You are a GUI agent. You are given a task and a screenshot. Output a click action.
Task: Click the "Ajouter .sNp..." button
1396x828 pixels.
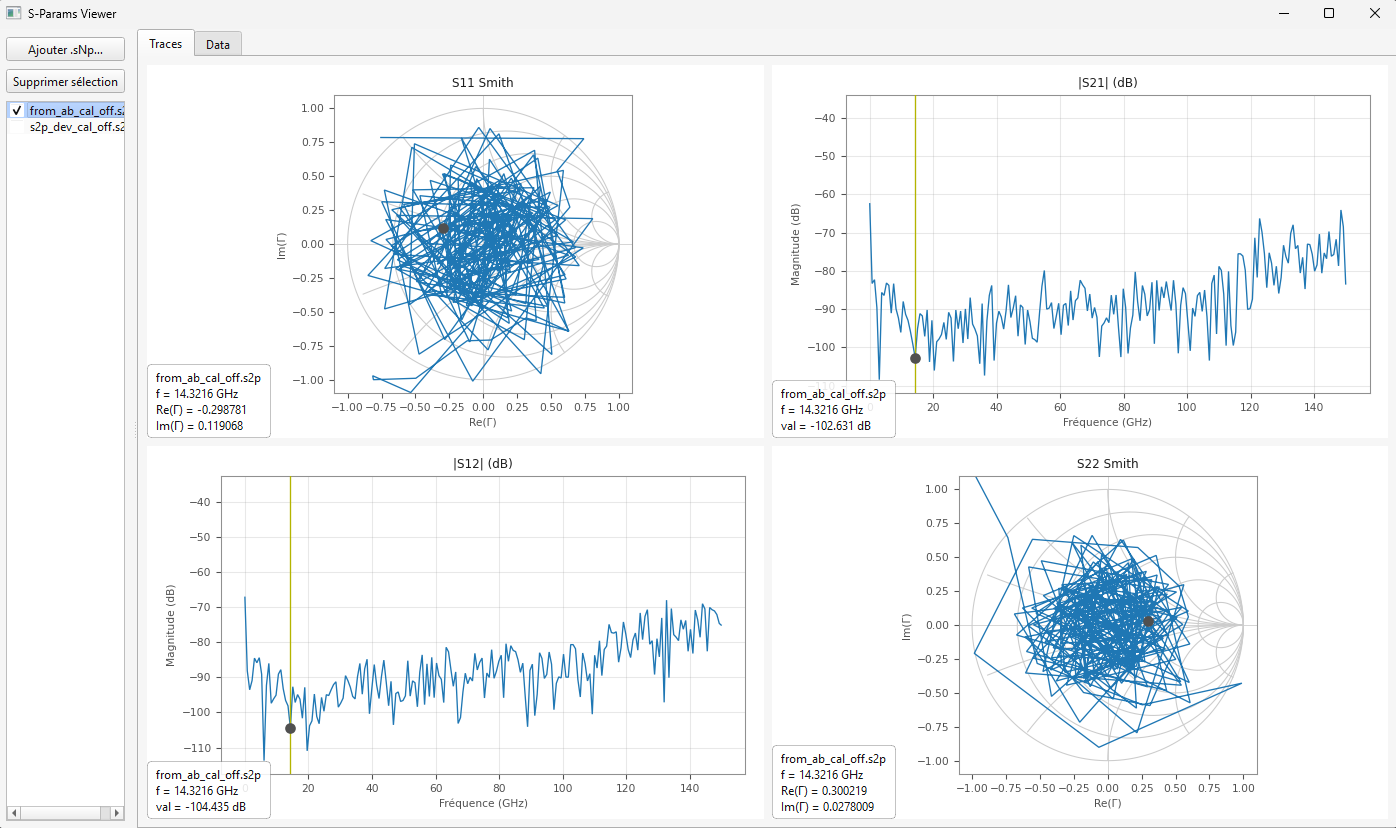tap(64, 49)
